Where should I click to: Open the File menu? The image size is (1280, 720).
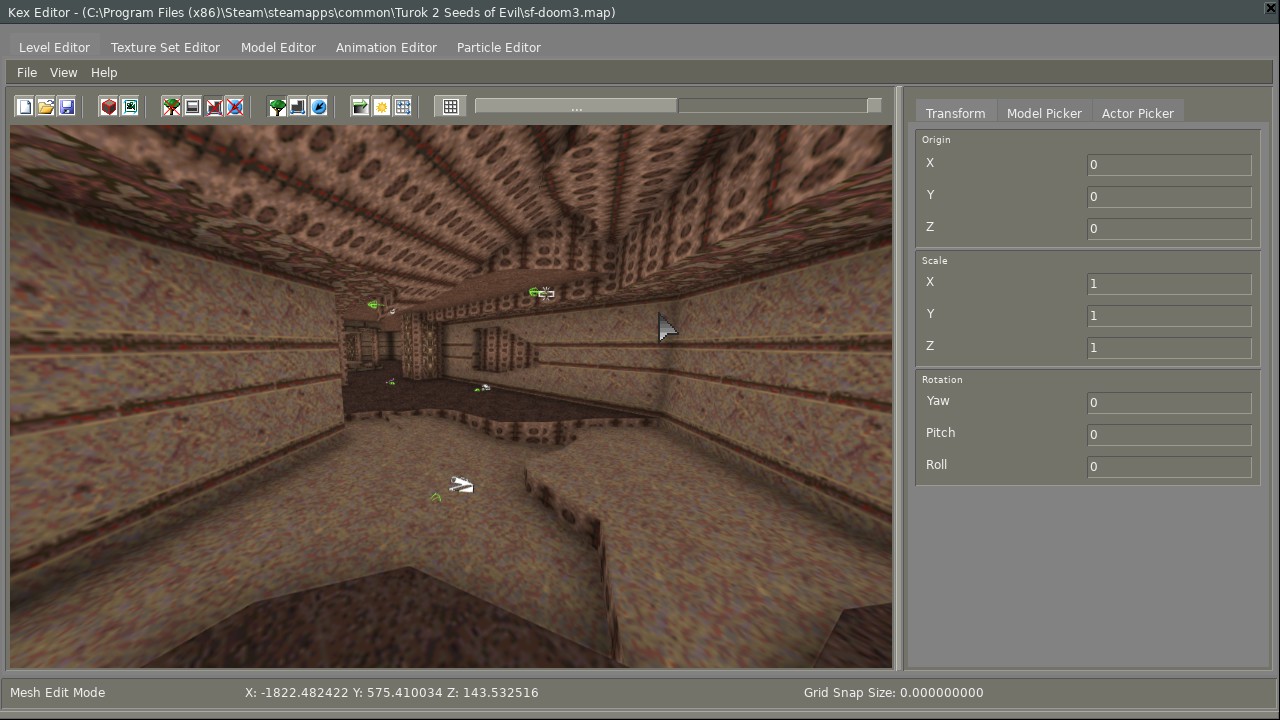[x=27, y=73]
